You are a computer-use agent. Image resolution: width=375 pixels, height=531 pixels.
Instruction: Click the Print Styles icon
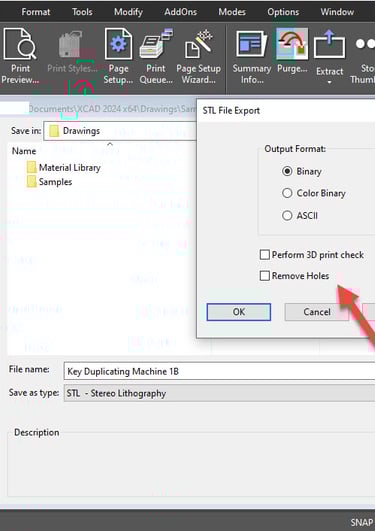click(71, 44)
